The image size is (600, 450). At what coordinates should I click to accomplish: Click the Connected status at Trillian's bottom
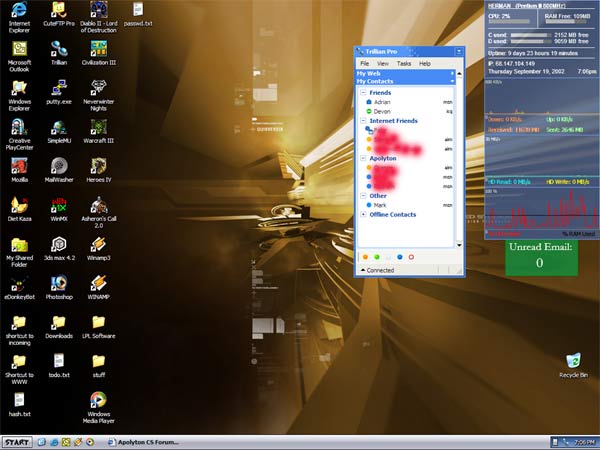(x=380, y=270)
